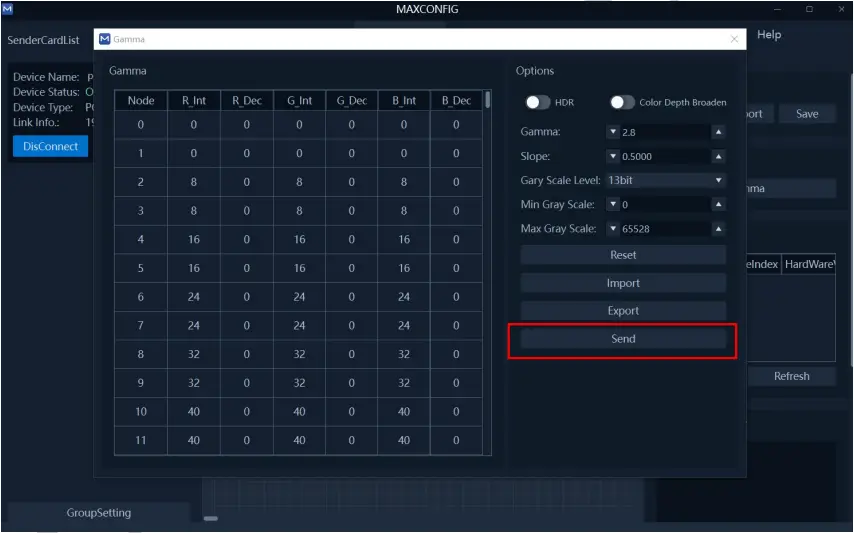
Task: Open GroupSetting in main window
Action: (99, 513)
